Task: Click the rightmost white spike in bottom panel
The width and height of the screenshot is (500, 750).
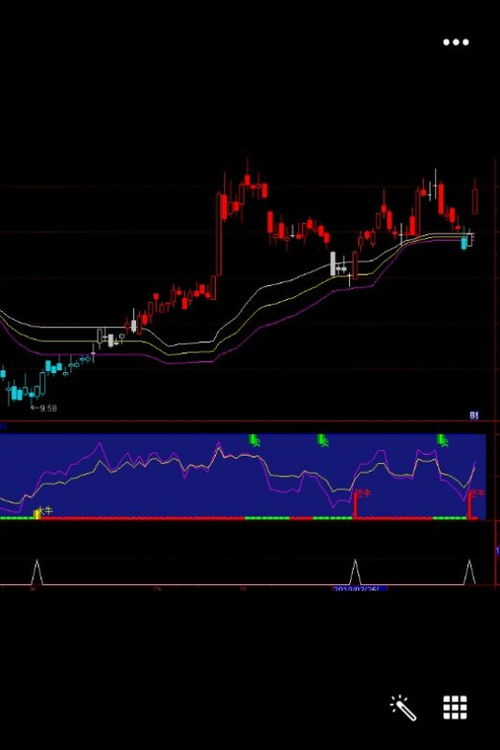Action: pos(470,572)
